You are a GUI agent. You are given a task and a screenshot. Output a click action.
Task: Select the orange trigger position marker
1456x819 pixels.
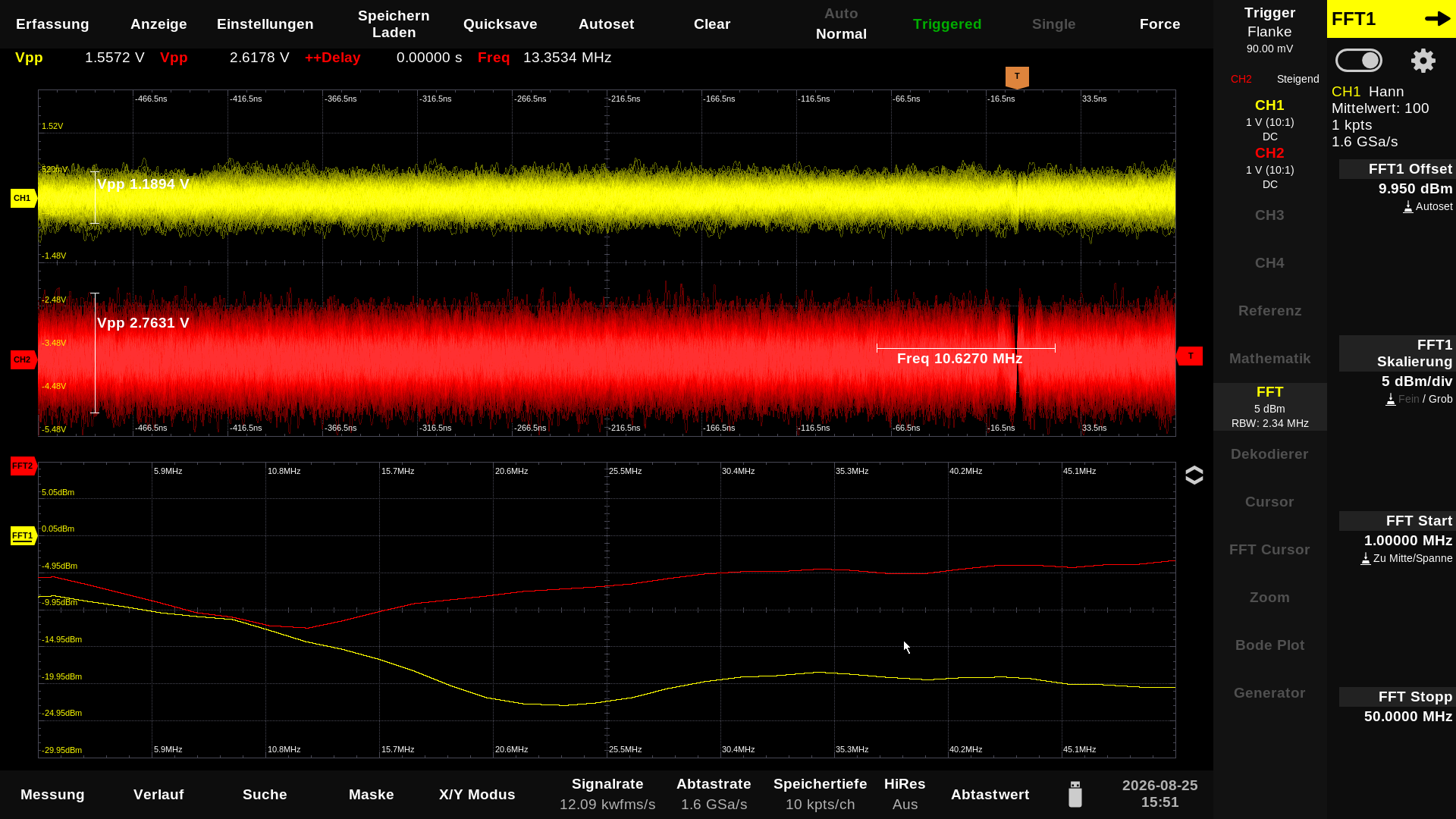tap(1017, 77)
